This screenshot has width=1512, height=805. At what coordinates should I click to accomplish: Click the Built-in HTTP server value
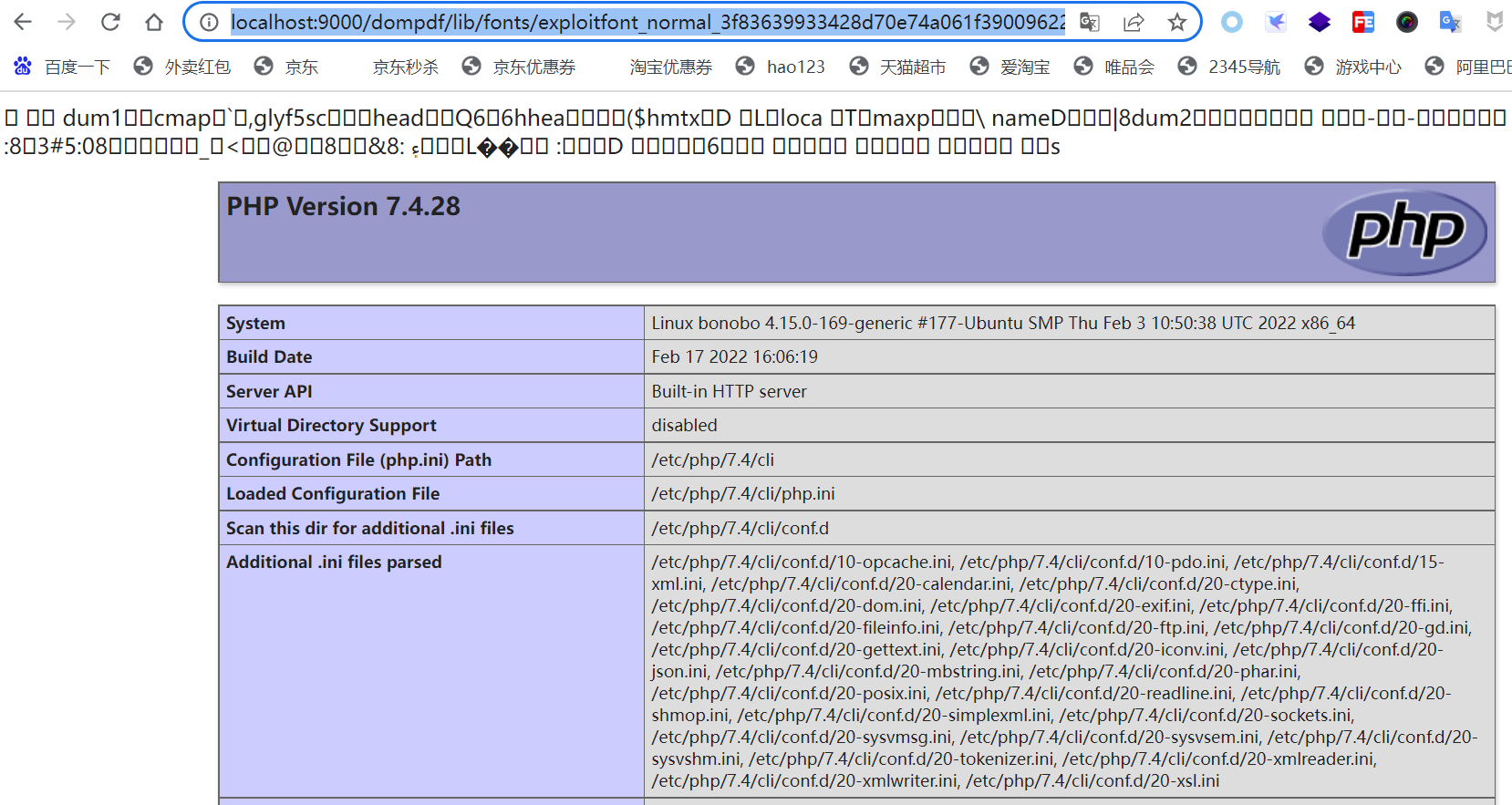[729, 391]
